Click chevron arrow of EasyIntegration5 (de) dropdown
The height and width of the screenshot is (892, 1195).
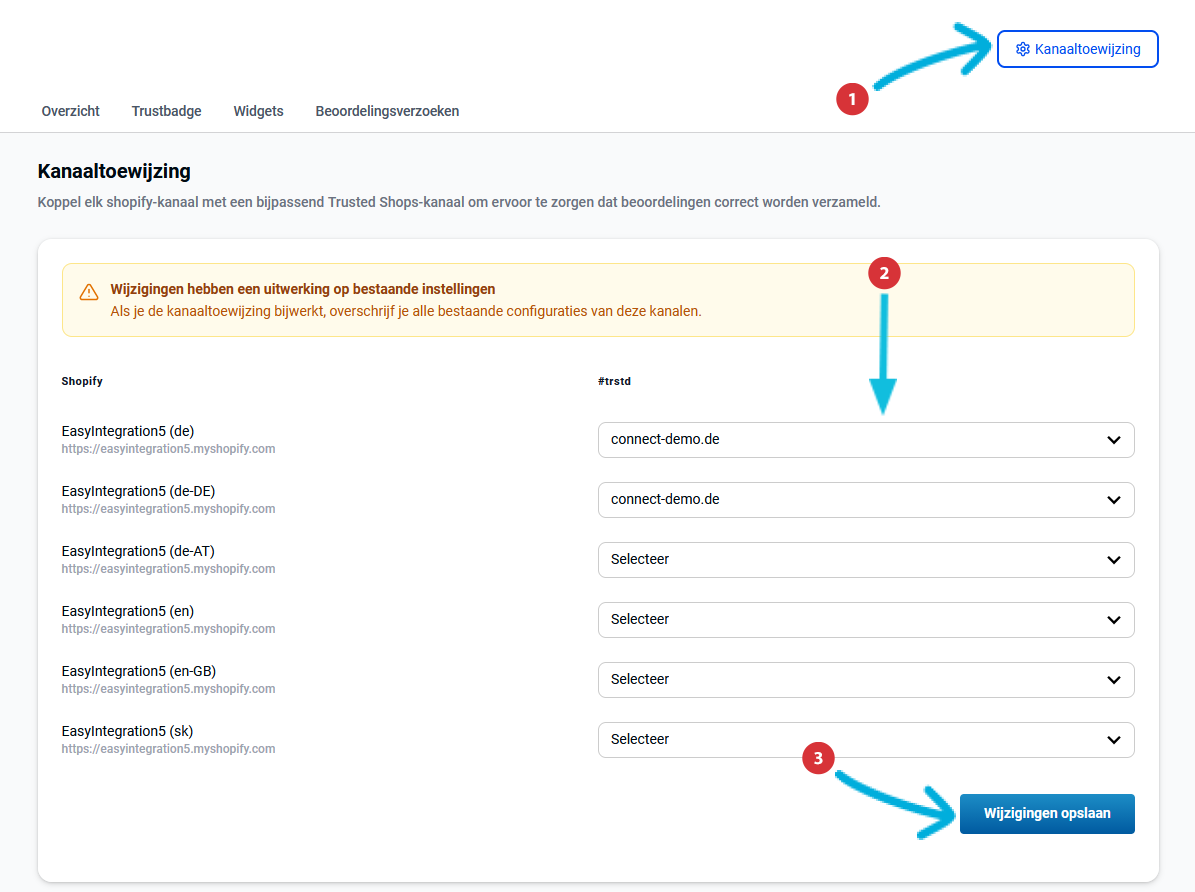pyautogui.click(x=1114, y=440)
